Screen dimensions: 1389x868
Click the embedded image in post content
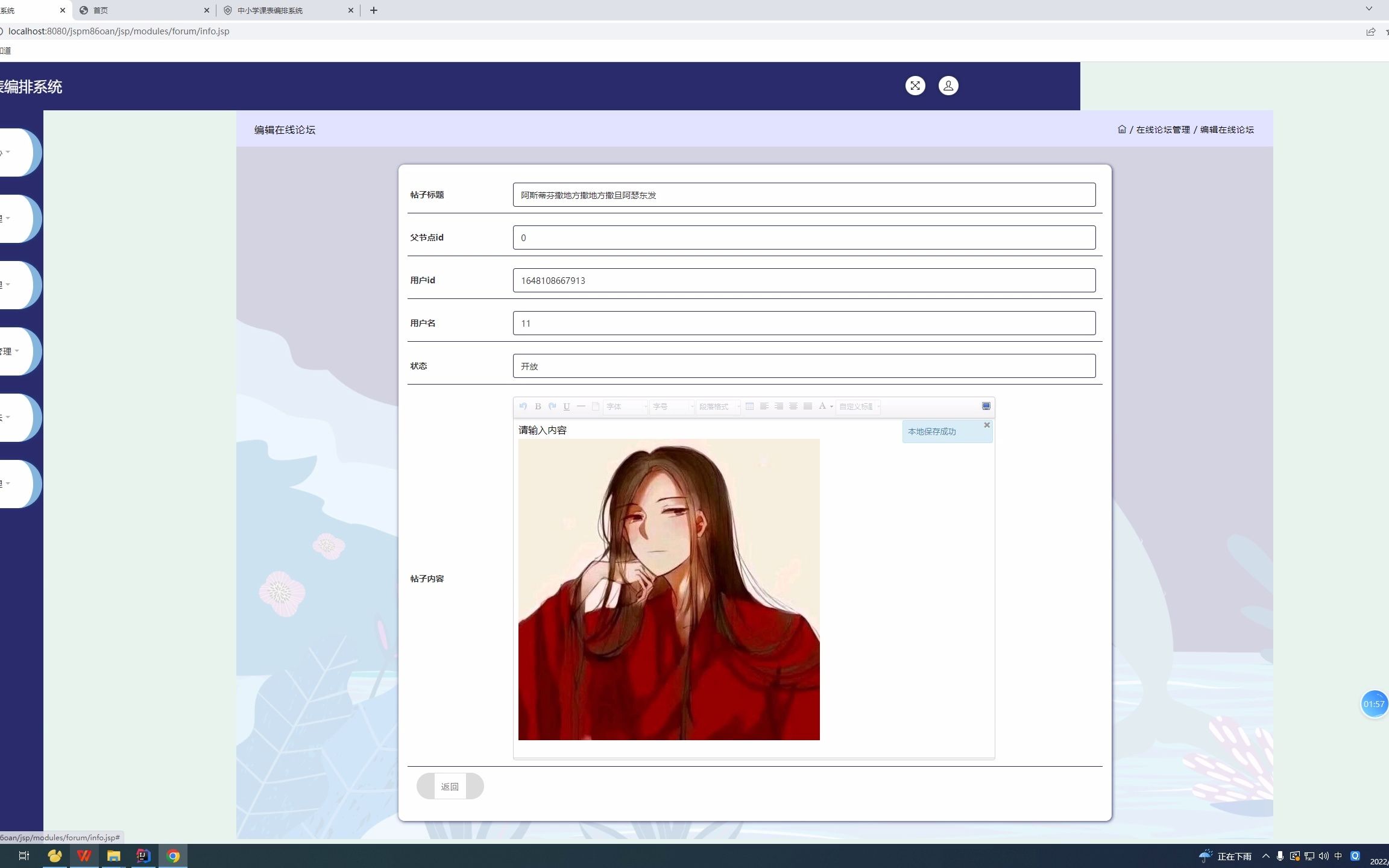(669, 590)
